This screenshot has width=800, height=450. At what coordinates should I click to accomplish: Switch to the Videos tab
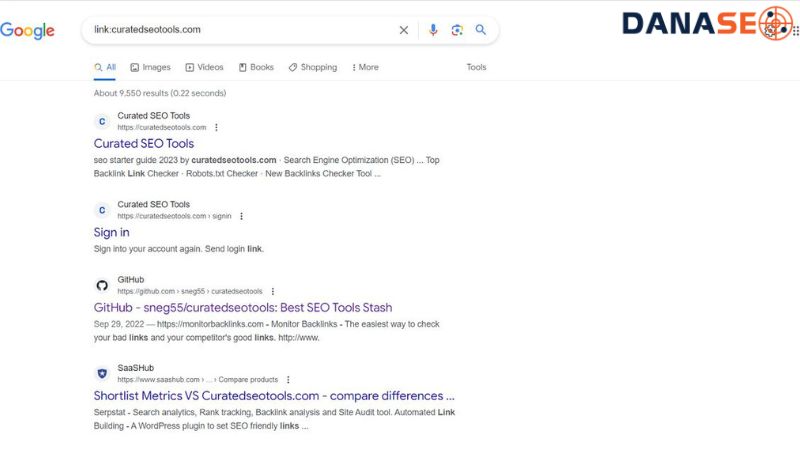(x=204, y=67)
